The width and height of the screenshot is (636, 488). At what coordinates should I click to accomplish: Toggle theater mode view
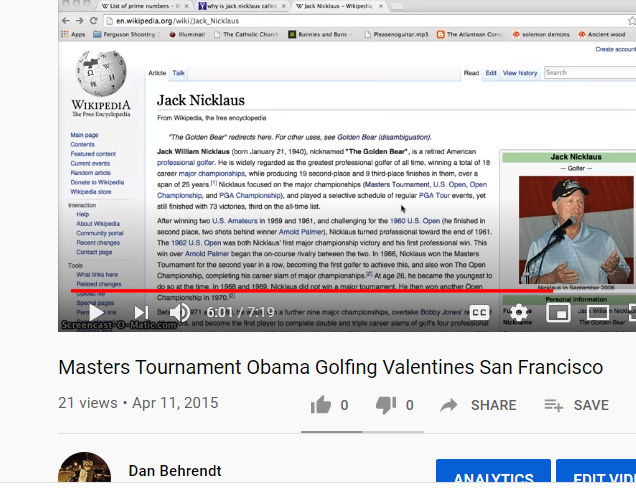click(x=598, y=312)
